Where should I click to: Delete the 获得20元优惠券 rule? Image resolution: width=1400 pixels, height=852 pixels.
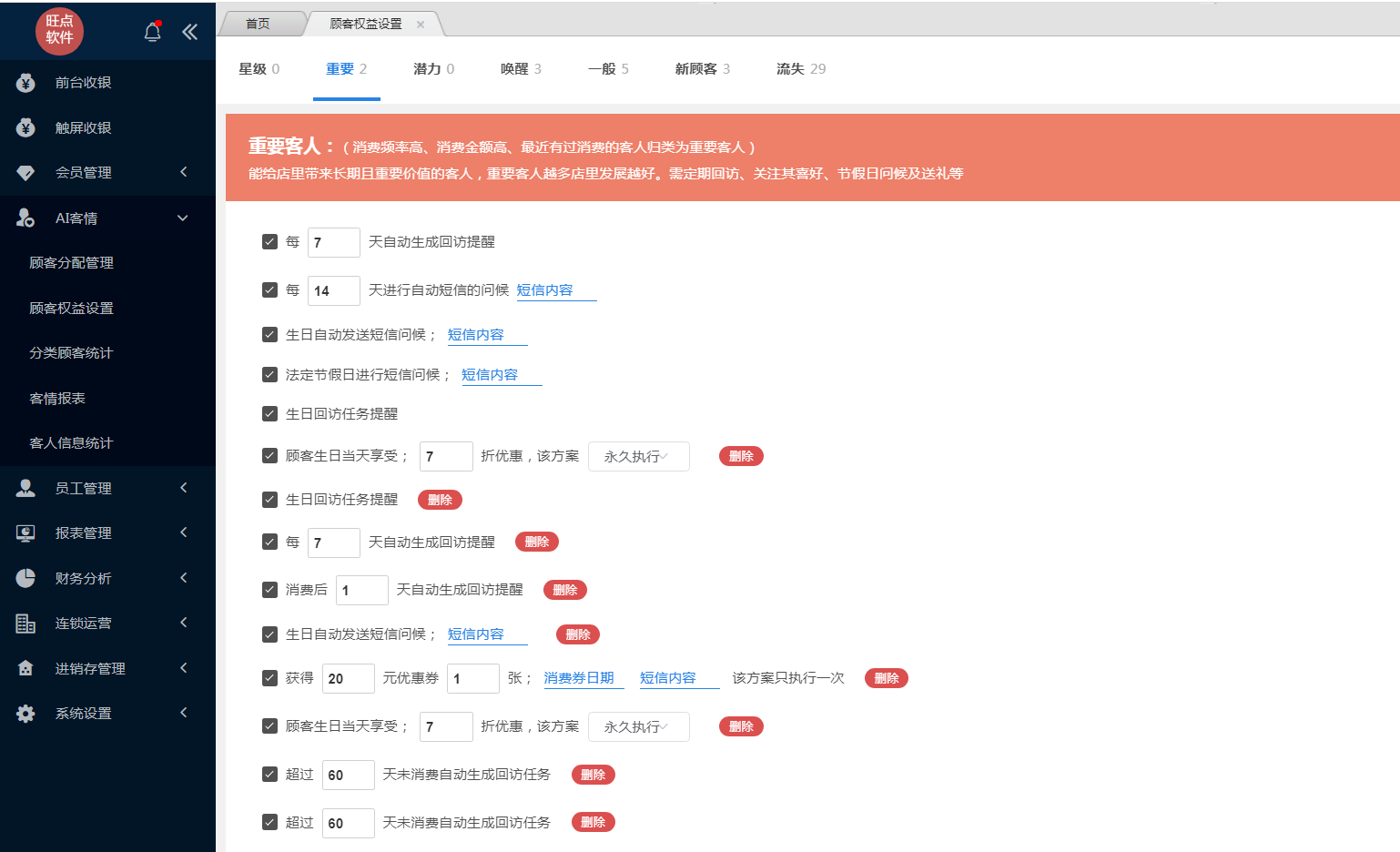tap(887, 678)
